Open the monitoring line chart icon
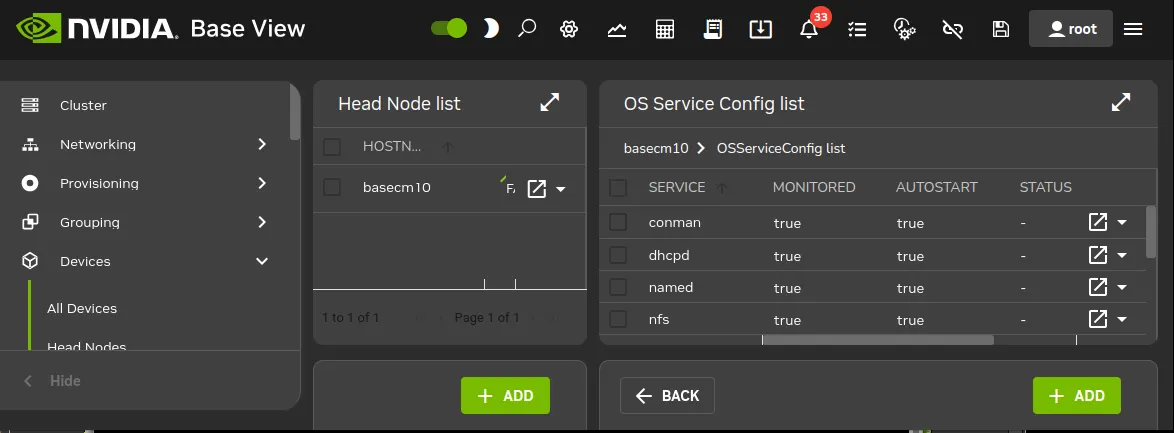The image size is (1174, 433). pyautogui.click(x=617, y=29)
